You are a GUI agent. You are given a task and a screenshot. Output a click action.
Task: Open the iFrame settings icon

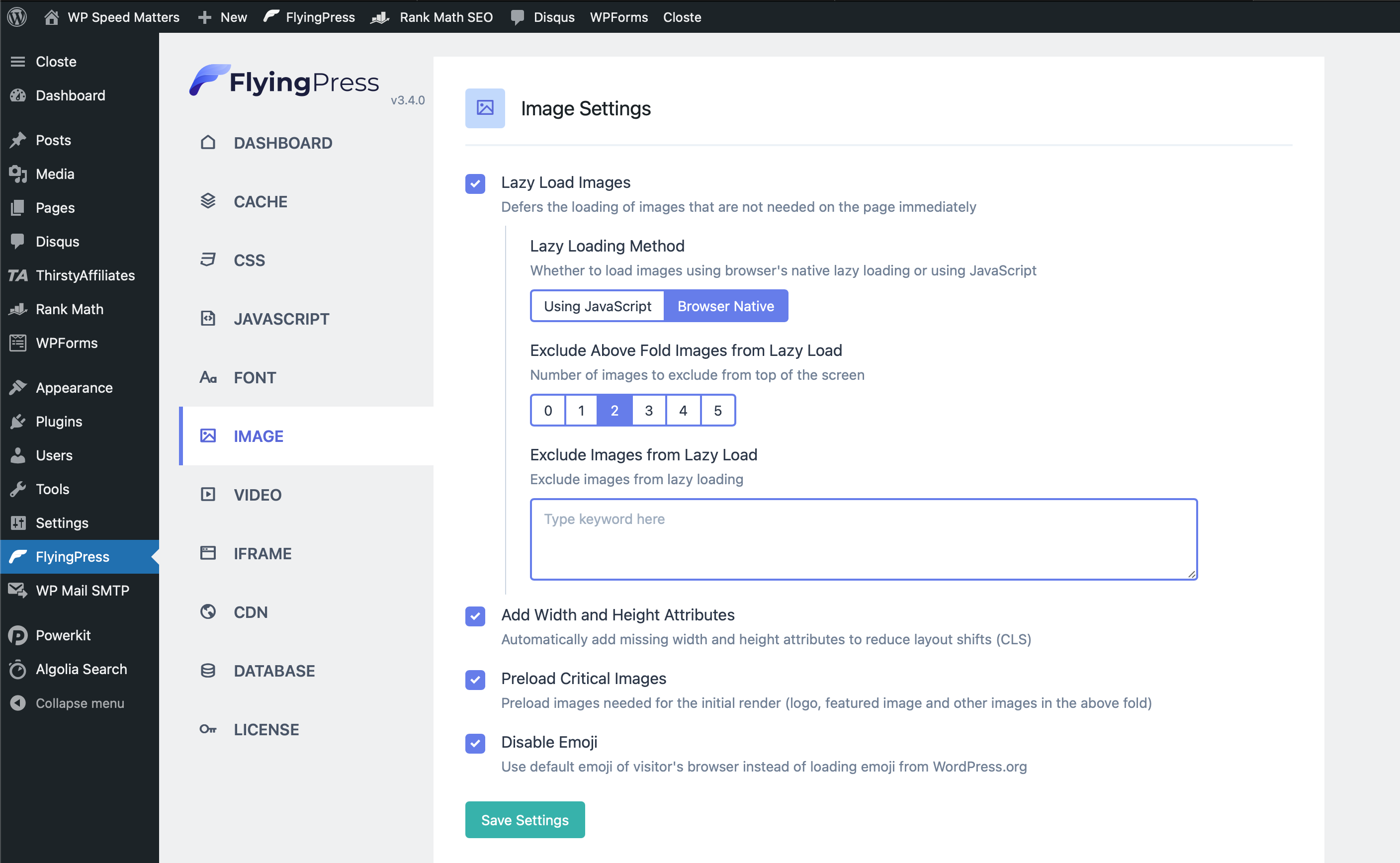point(208,552)
